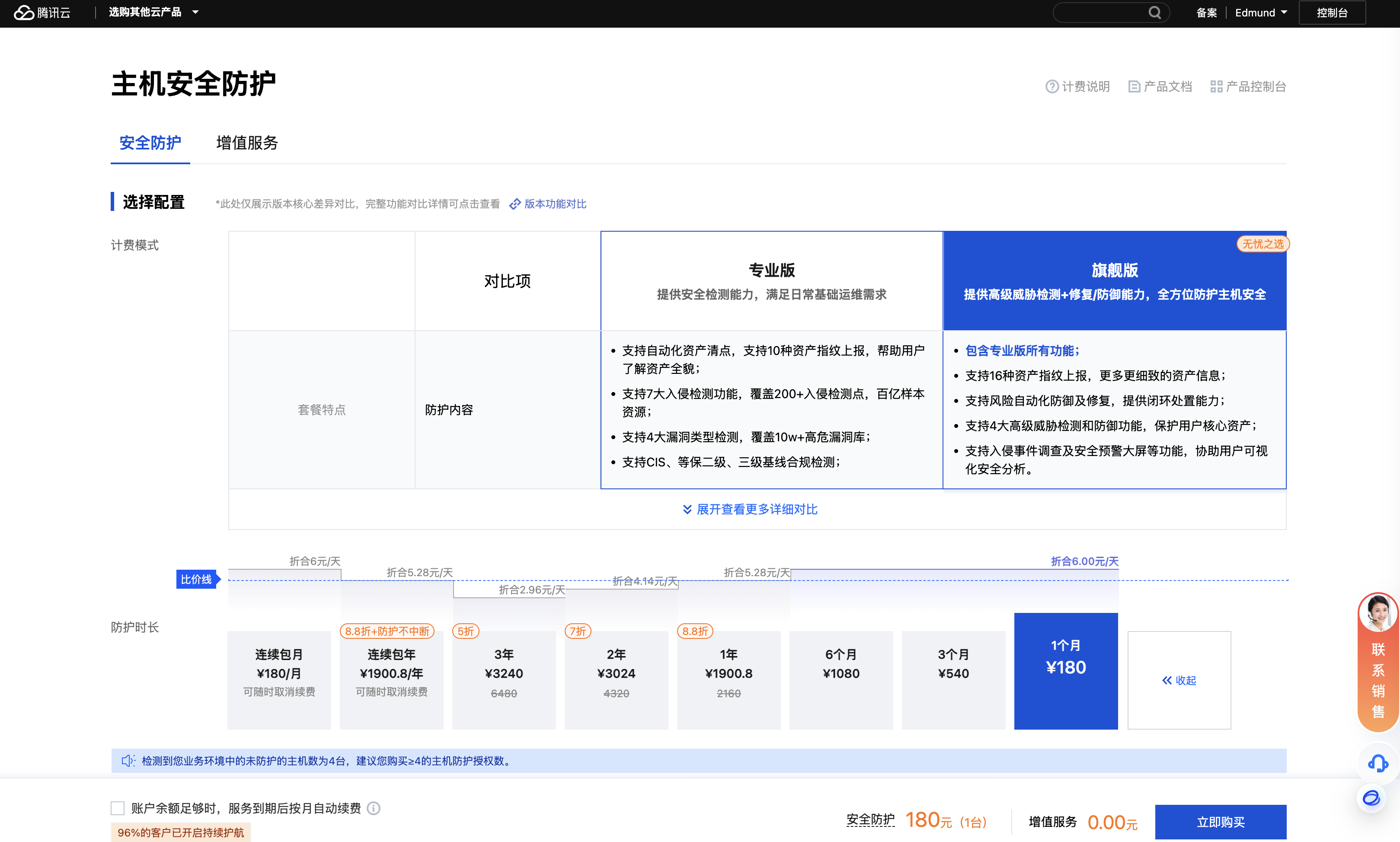Open the 选购其他云产品 dropdown
1400x842 pixels.
point(153,13)
